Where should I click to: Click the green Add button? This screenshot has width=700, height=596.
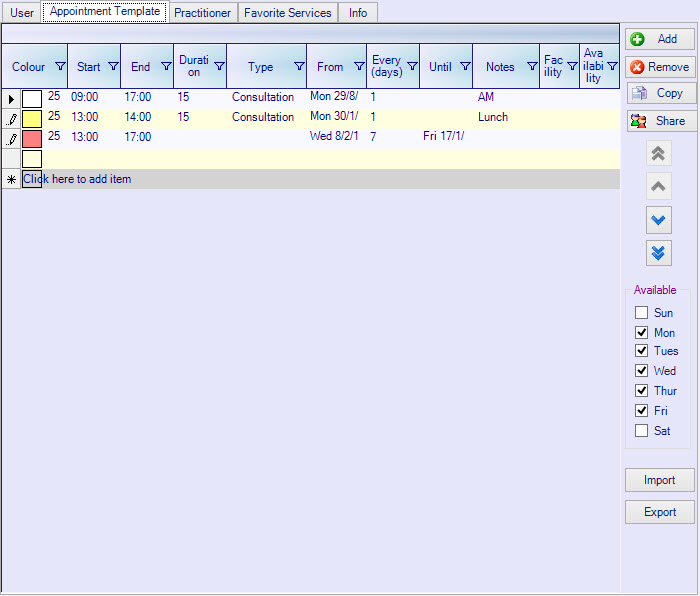(659, 39)
